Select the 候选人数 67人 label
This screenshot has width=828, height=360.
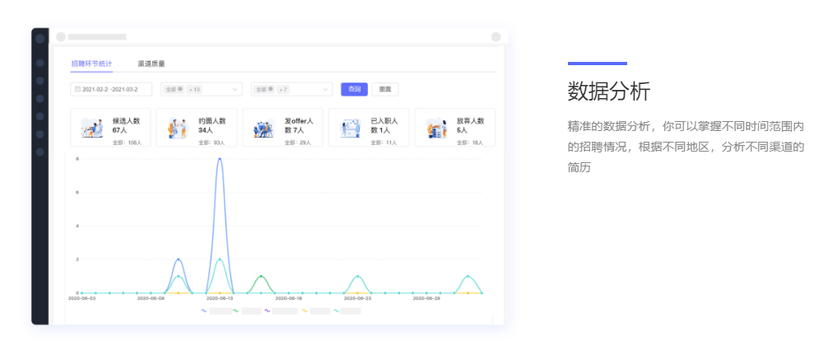coord(126,125)
